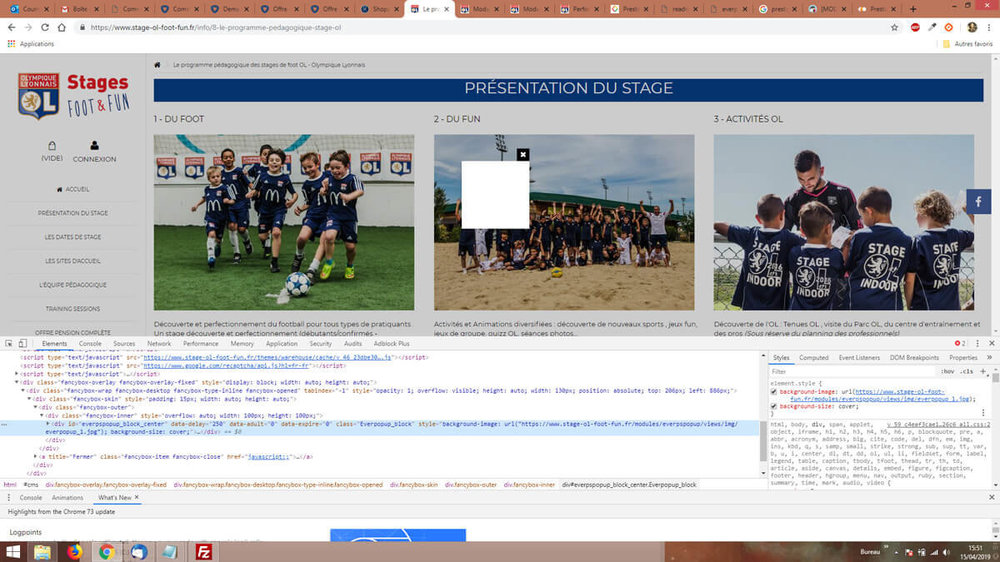The height and width of the screenshot is (562, 1000).
Task: Open the Performance tab
Action: coord(201,343)
